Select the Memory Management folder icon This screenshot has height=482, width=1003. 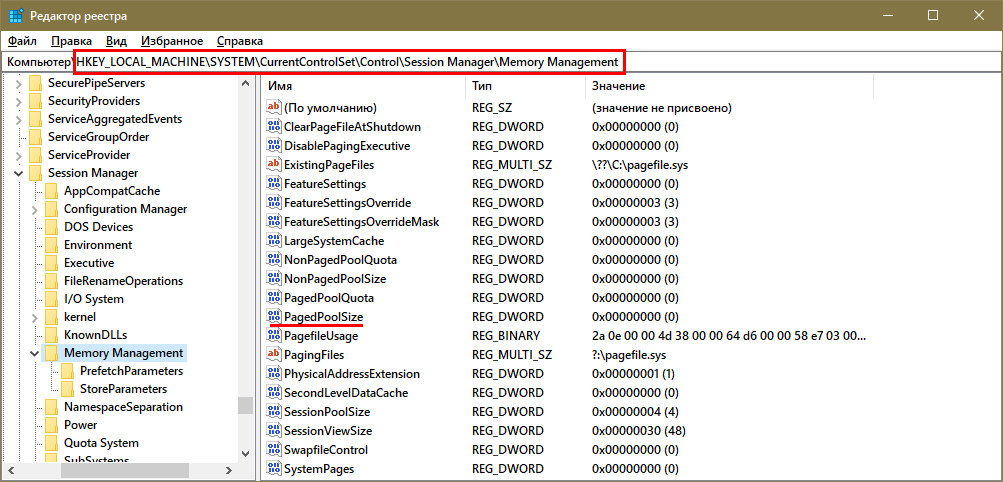click(x=52, y=353)
